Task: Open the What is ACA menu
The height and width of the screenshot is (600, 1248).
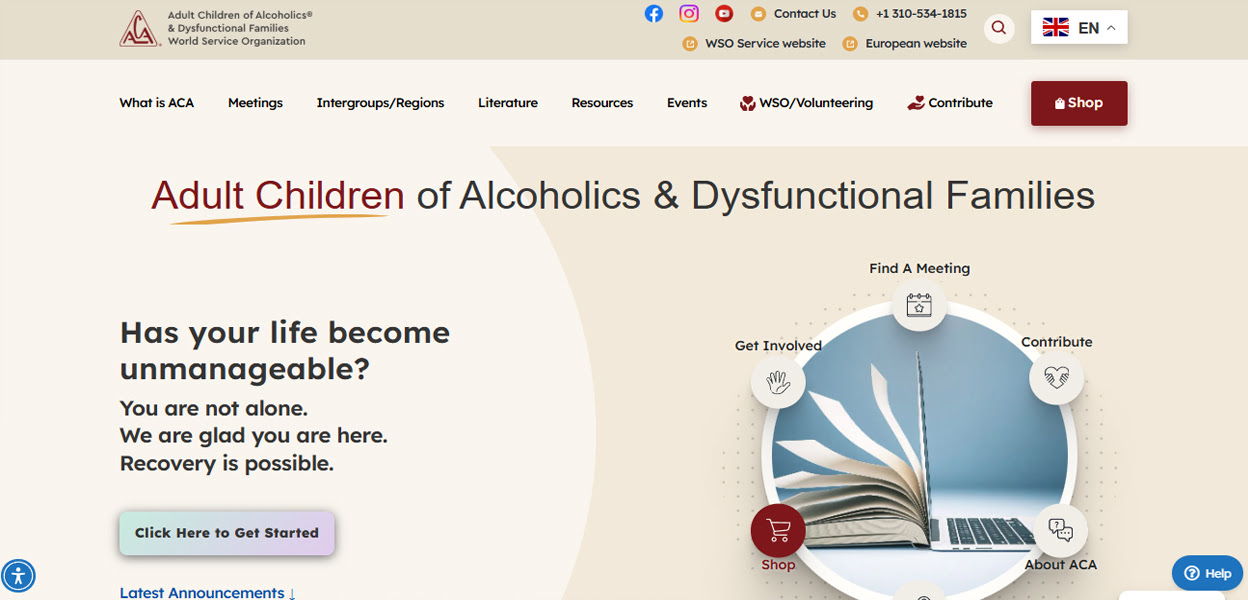Action: click(157, 103)
